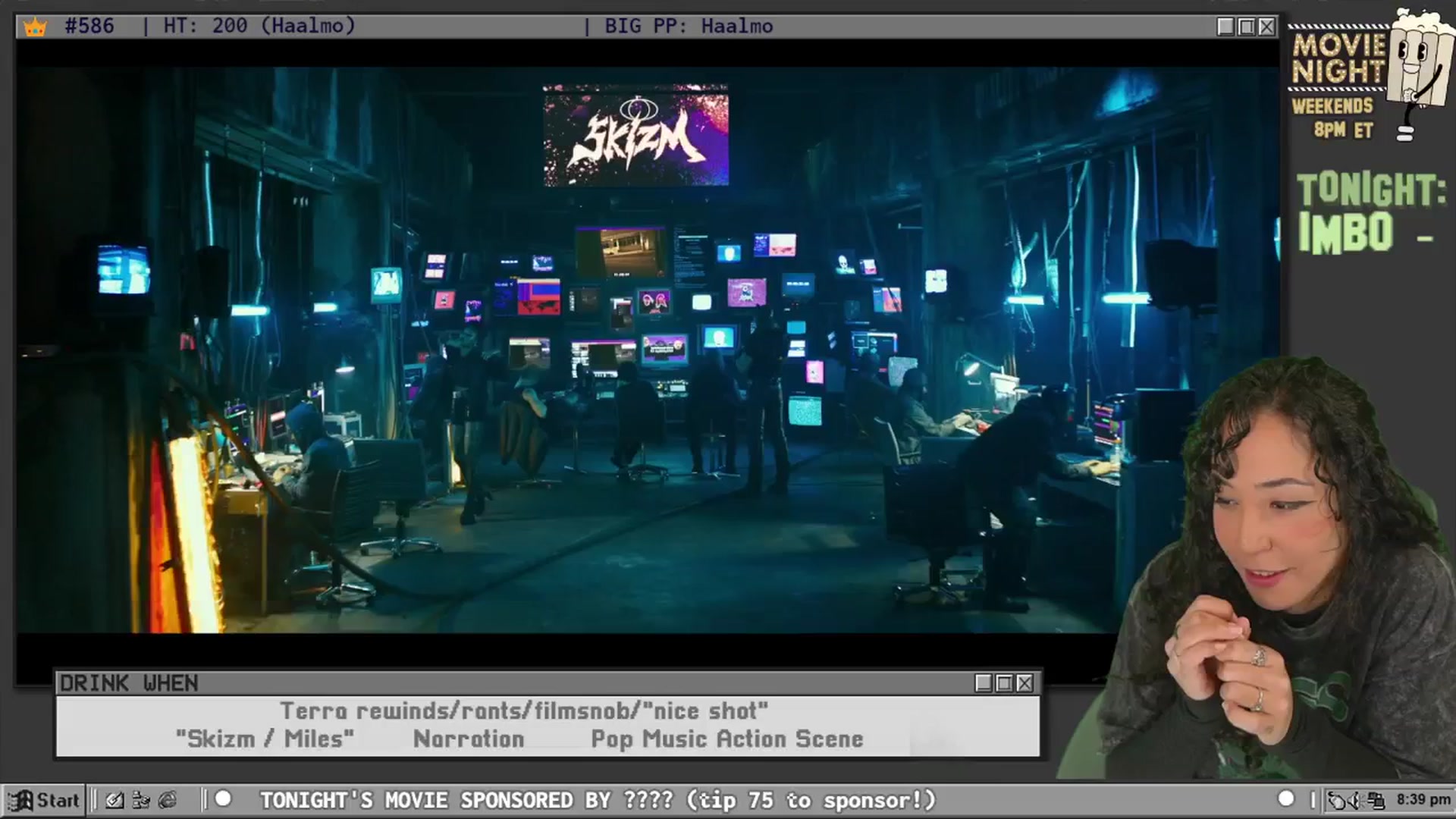Viewport: 1456px width, 819px height.
Task: Open the Start menu
Action: [44, 800]
